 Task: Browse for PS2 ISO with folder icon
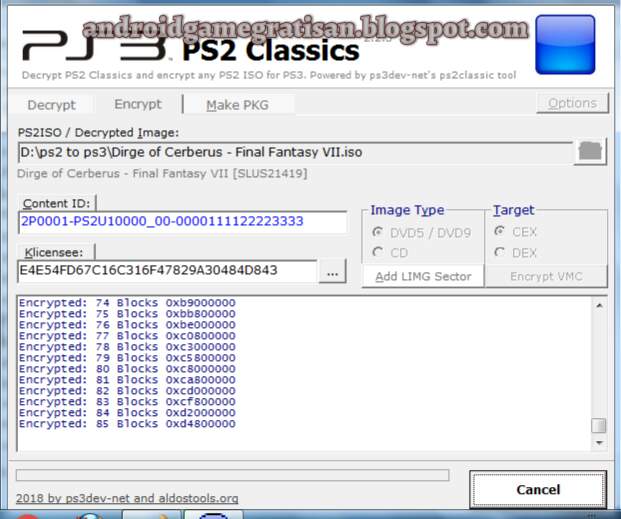[590, 152]
